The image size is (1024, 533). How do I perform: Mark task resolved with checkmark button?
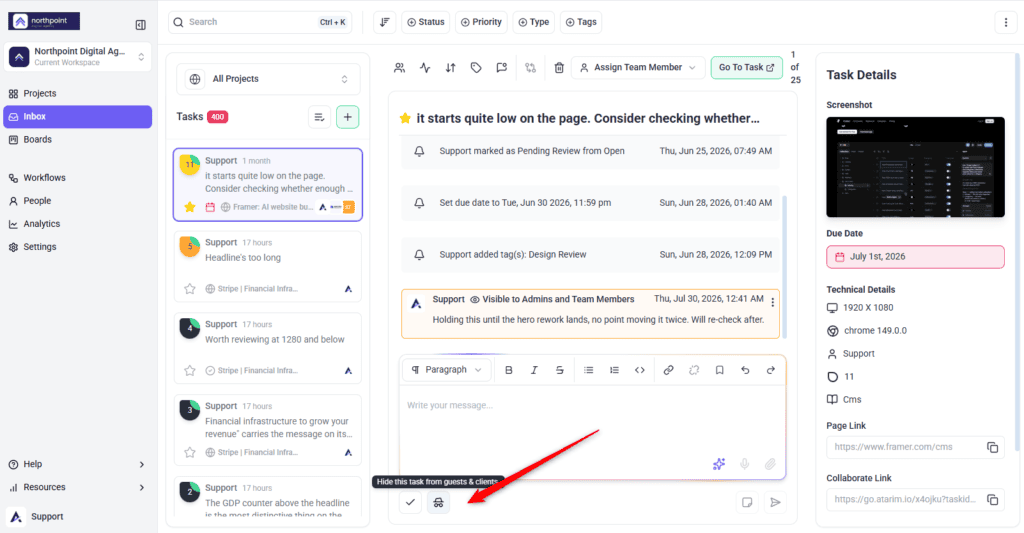point(410,502)
